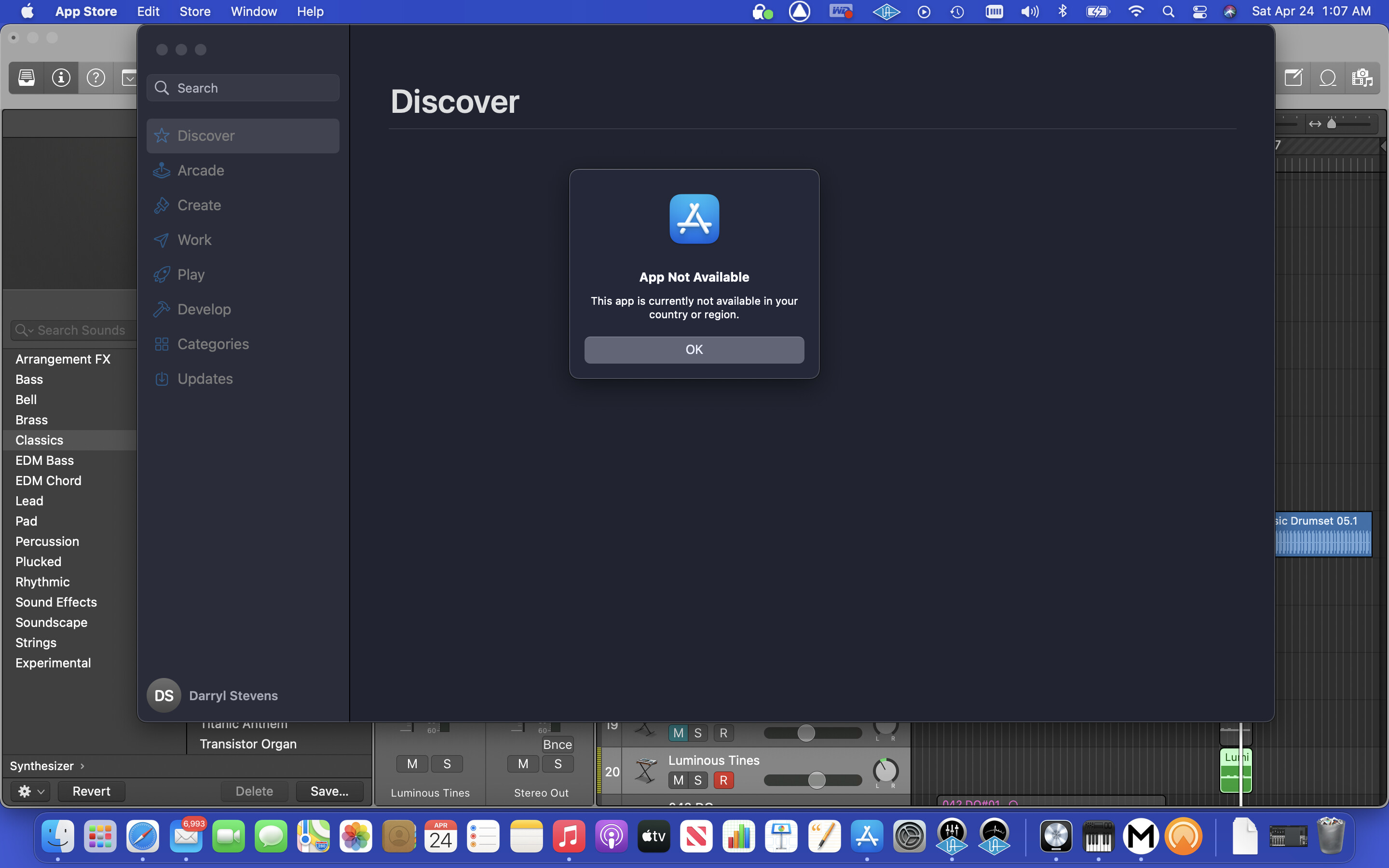Viewport: 1389px width, 868px height.
Task: Open the Play section in sidebar
Action: point(243,274)
